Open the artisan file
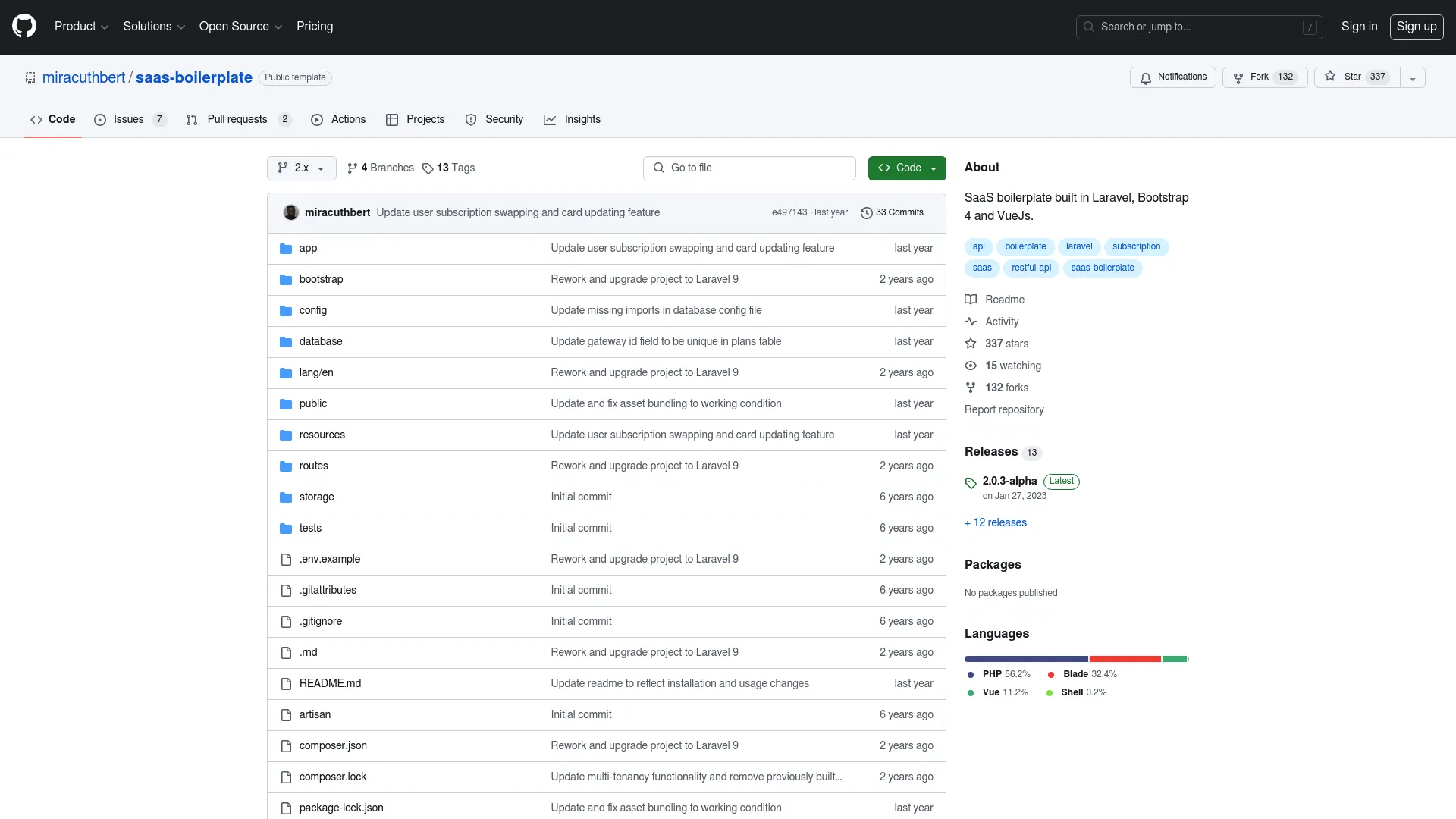 (315, 715)
